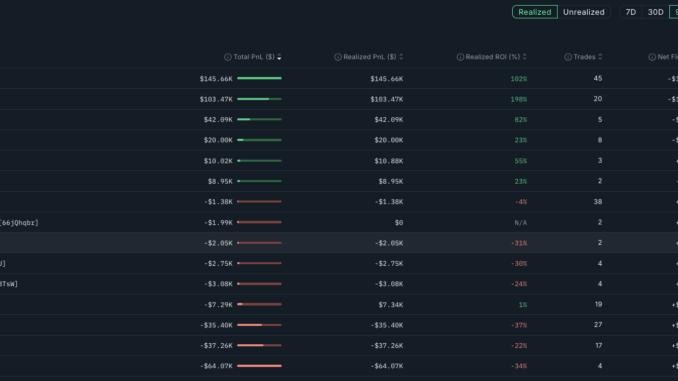Click trades count 27
This screenshot has width=678, height=381.
pyautogui.click(x=598, y=325)
